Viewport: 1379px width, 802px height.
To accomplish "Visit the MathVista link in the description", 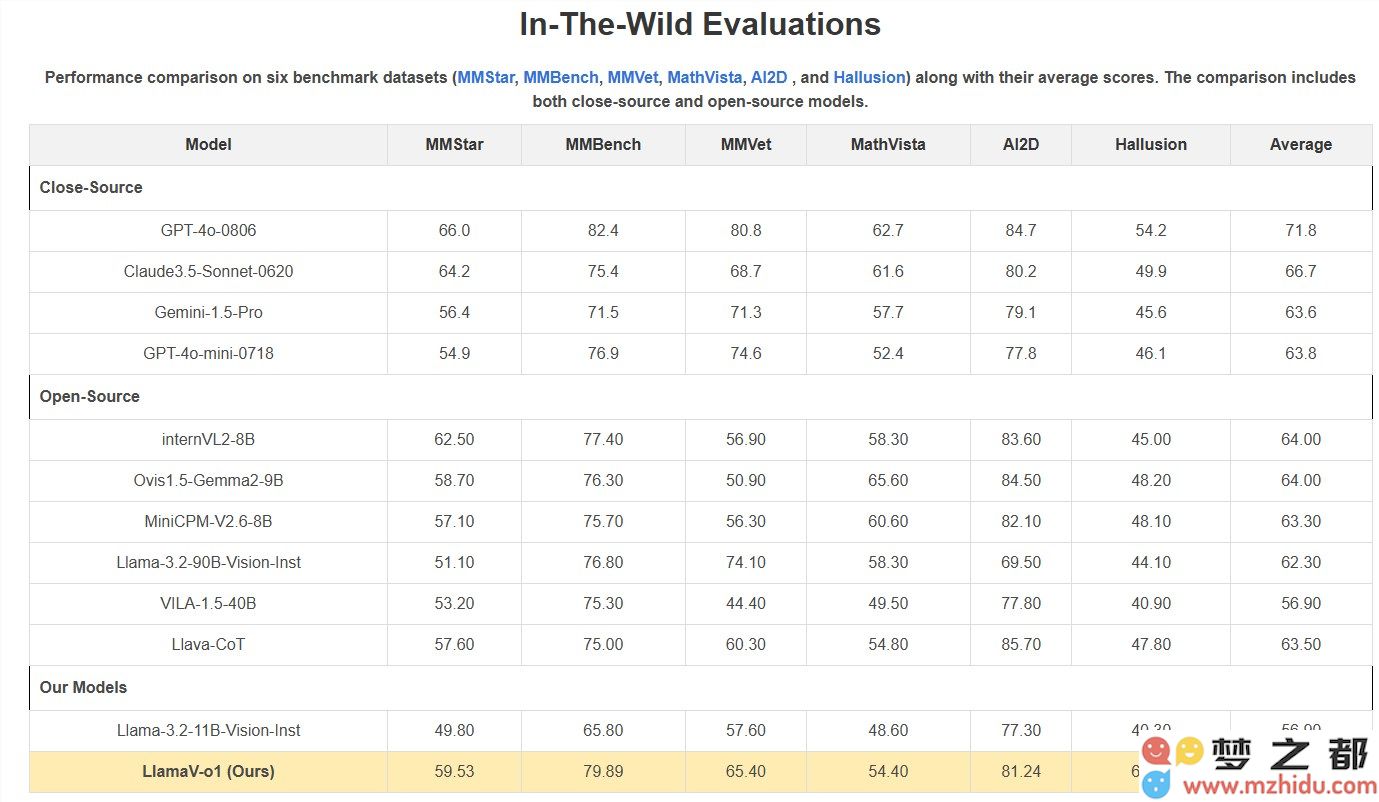I will 705,77.
